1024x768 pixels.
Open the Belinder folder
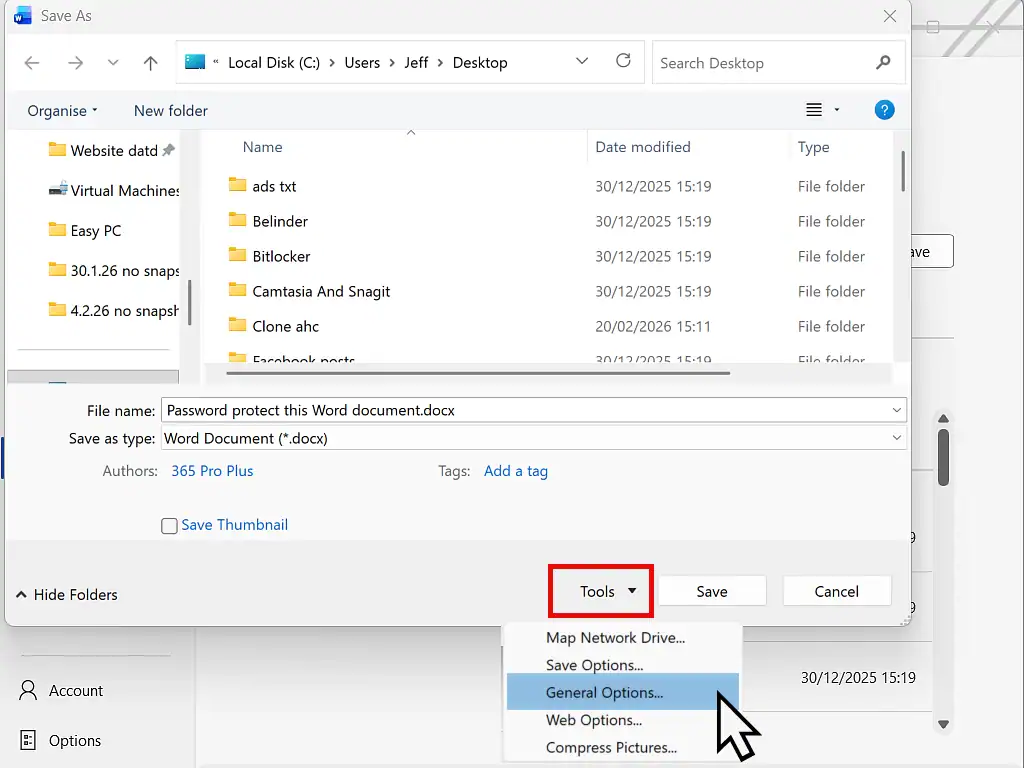point(281,221)
